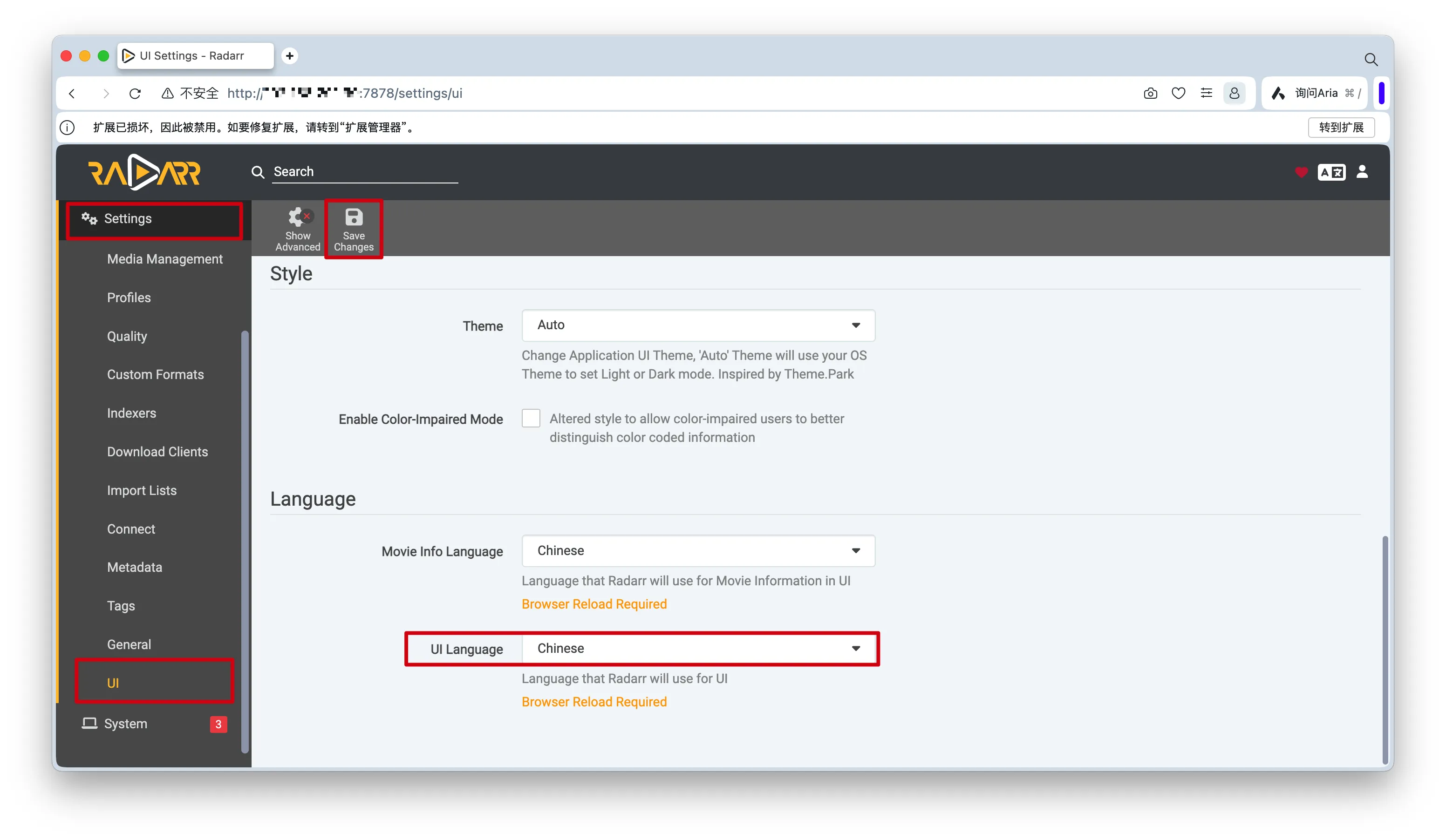Image resolution: width=1446 pixels, height=840 pixels.
Task: Click the main page vertical scrollbar
Action: click(x=1385, y=650)
